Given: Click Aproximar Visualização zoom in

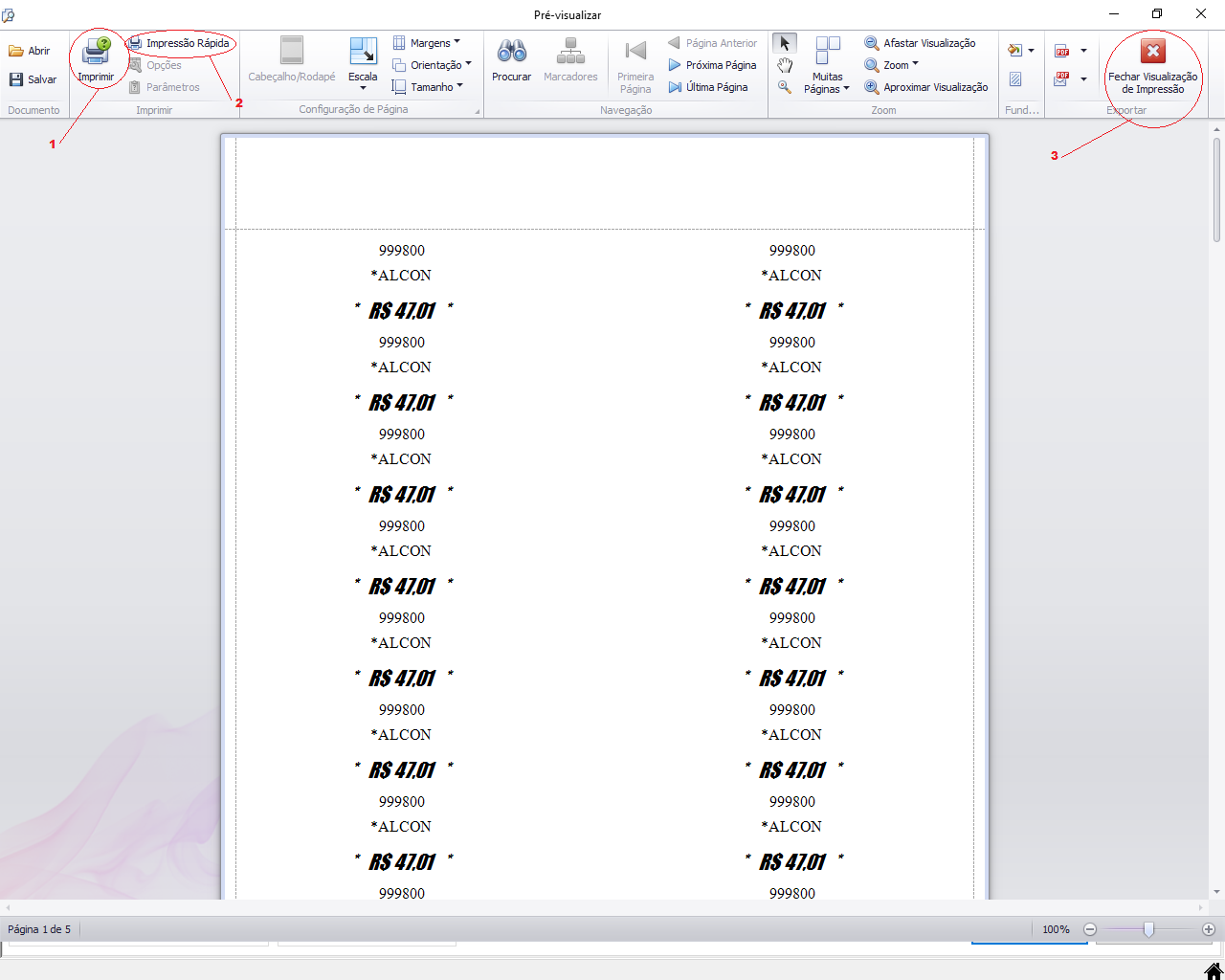Looking at the screenshot, I should click(926, 87).
